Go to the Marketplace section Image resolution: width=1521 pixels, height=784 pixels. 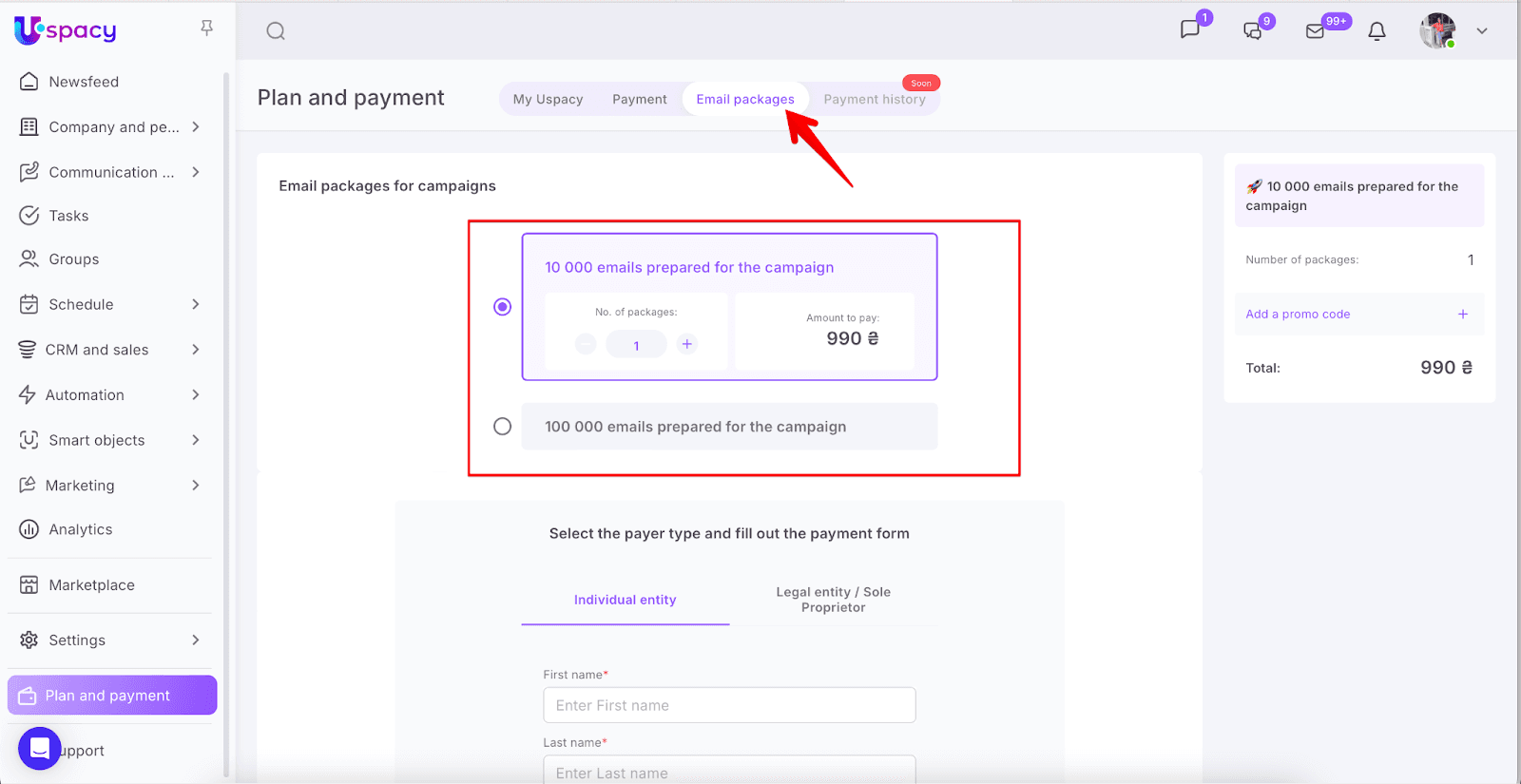pyautogui.click(x=91, y=585)
